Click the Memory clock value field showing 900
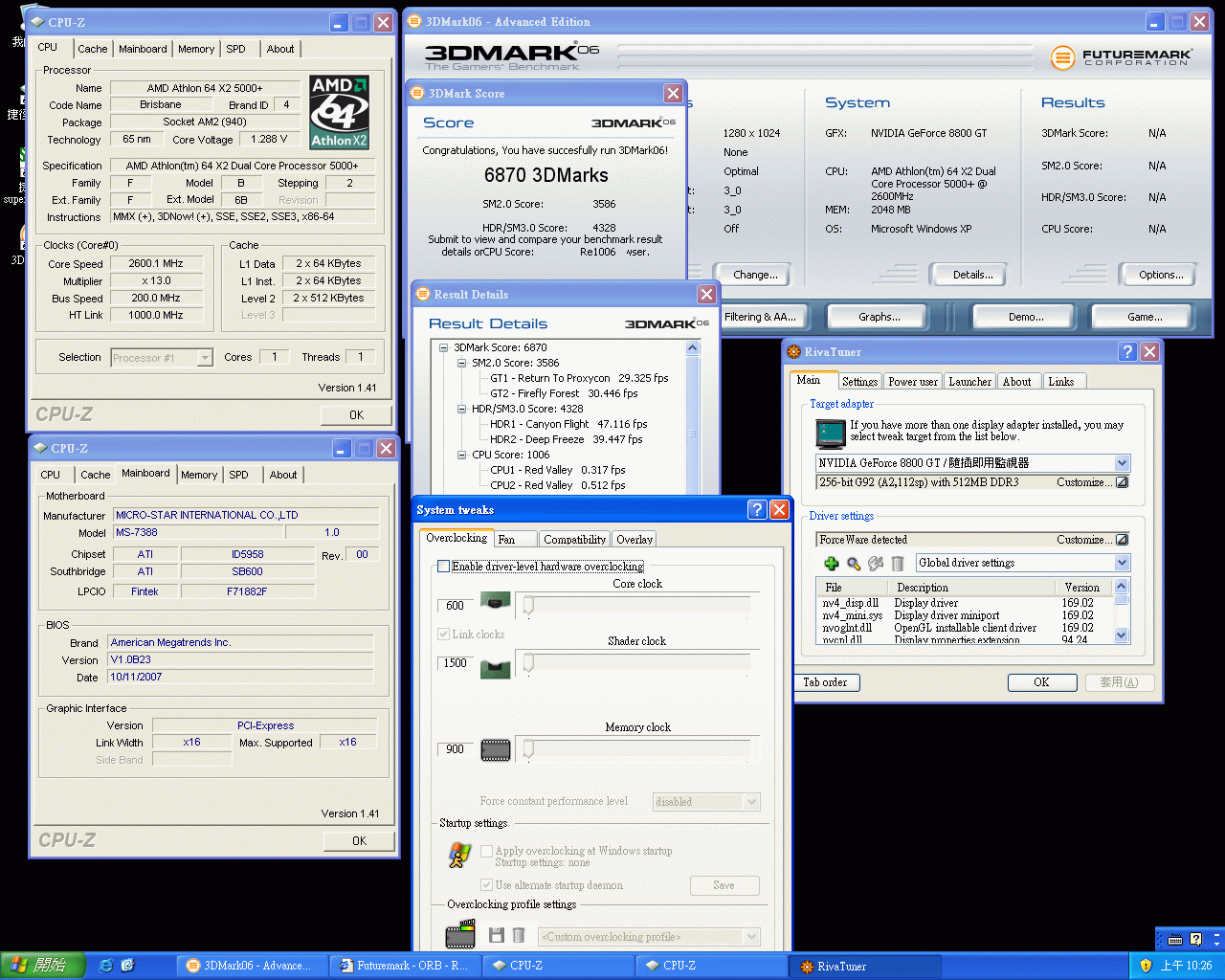1225x980 pixels. click(x=456, y=749)
